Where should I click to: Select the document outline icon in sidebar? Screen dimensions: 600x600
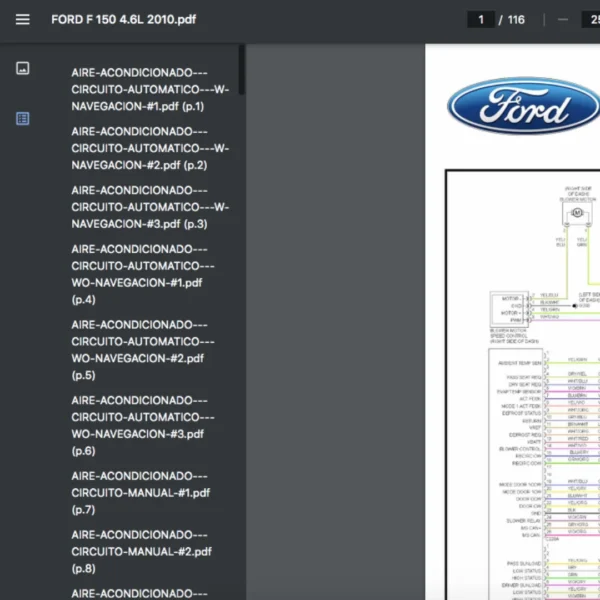[x=23, y=118]
